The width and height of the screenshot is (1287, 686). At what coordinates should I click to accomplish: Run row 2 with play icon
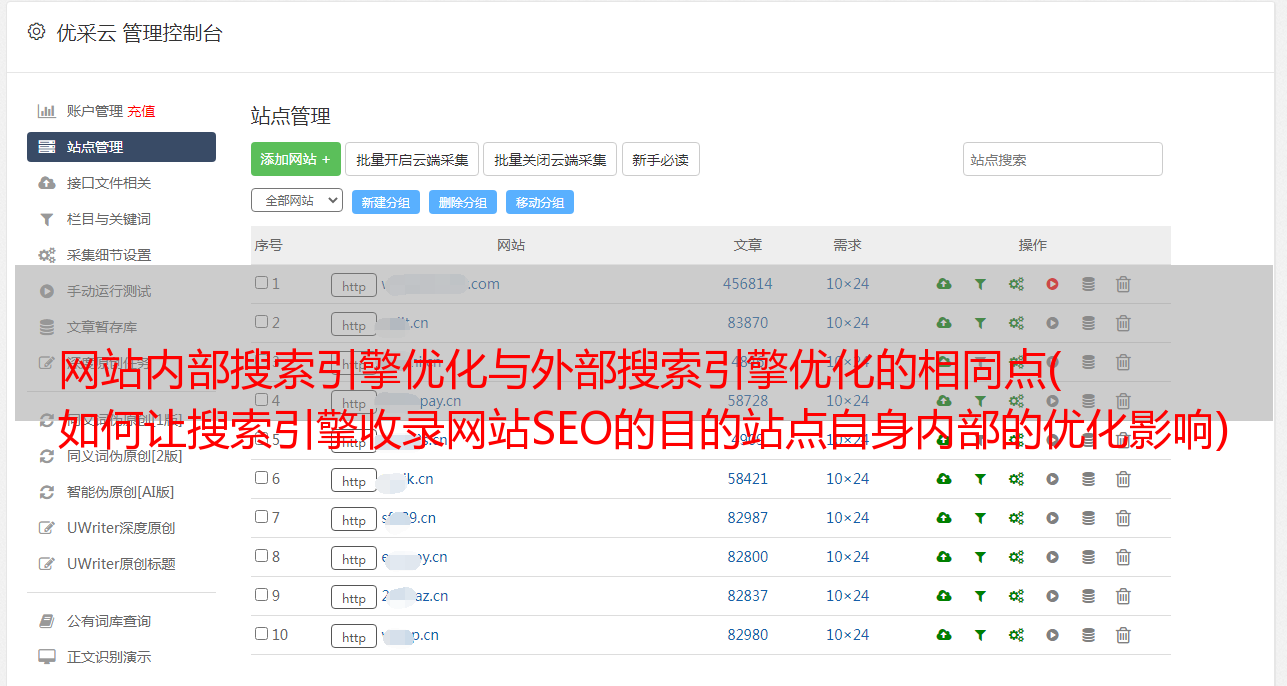click(1052, 323)
